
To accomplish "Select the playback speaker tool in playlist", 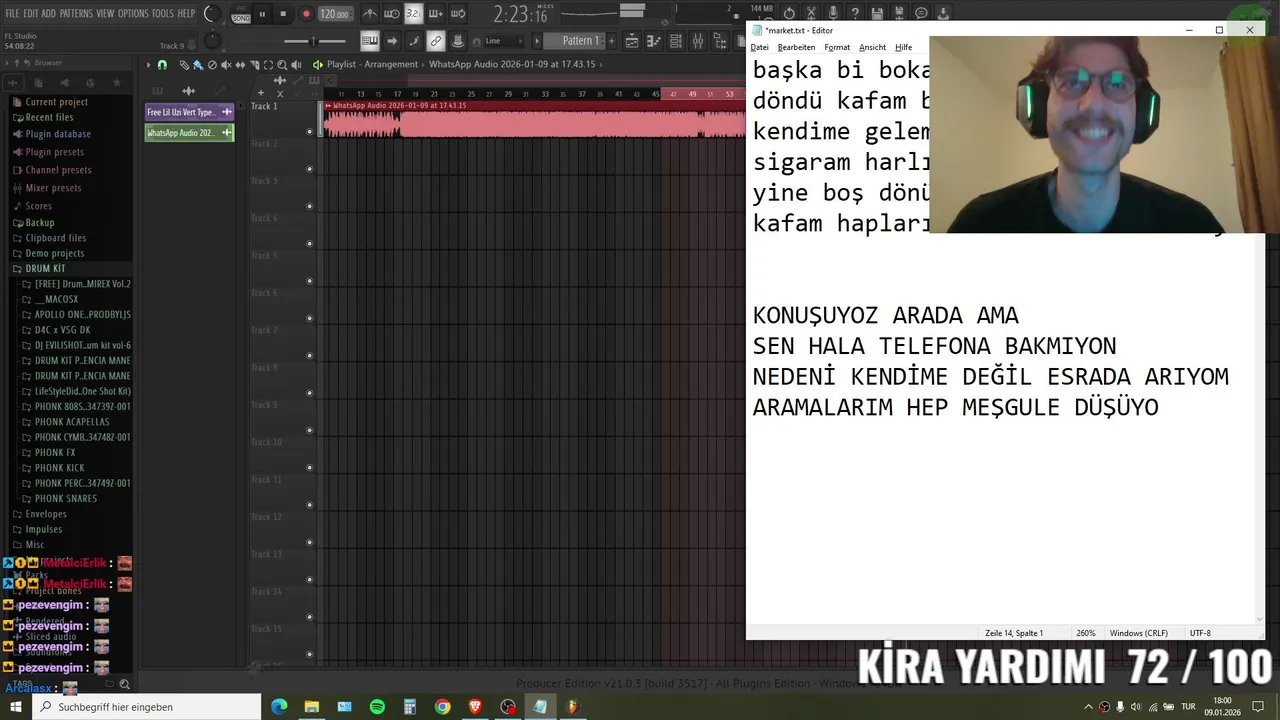I will 296,64.
